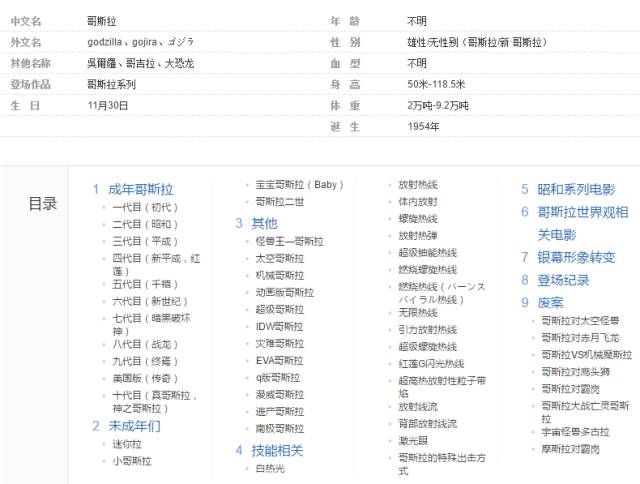The image size is (640, 484).
Task: Open 漫威哥斯拉 entry
Action: tap(280, 395)
